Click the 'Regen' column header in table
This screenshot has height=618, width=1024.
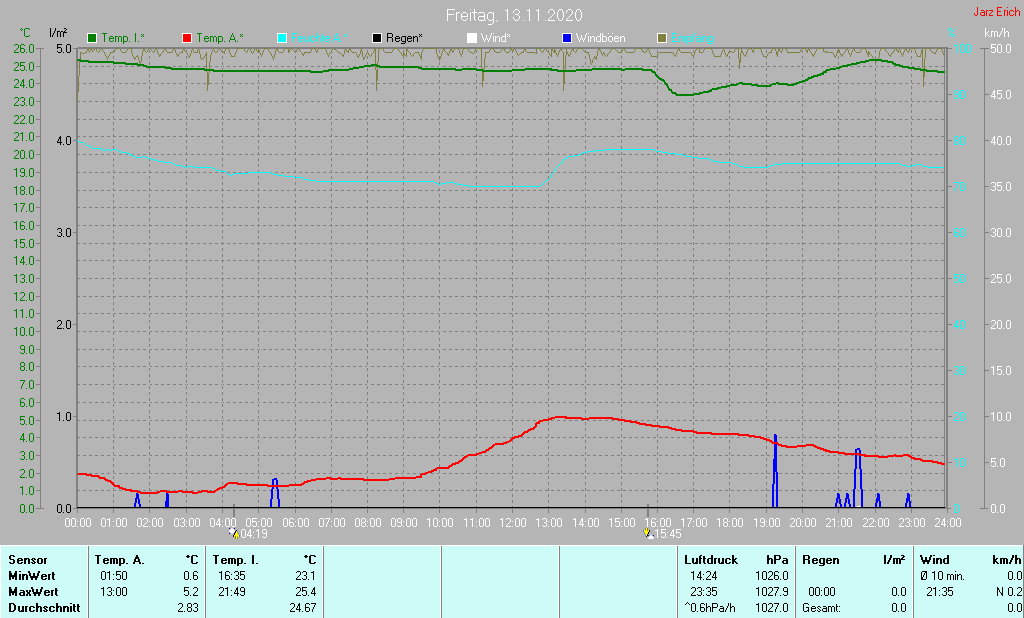(820, 560)
